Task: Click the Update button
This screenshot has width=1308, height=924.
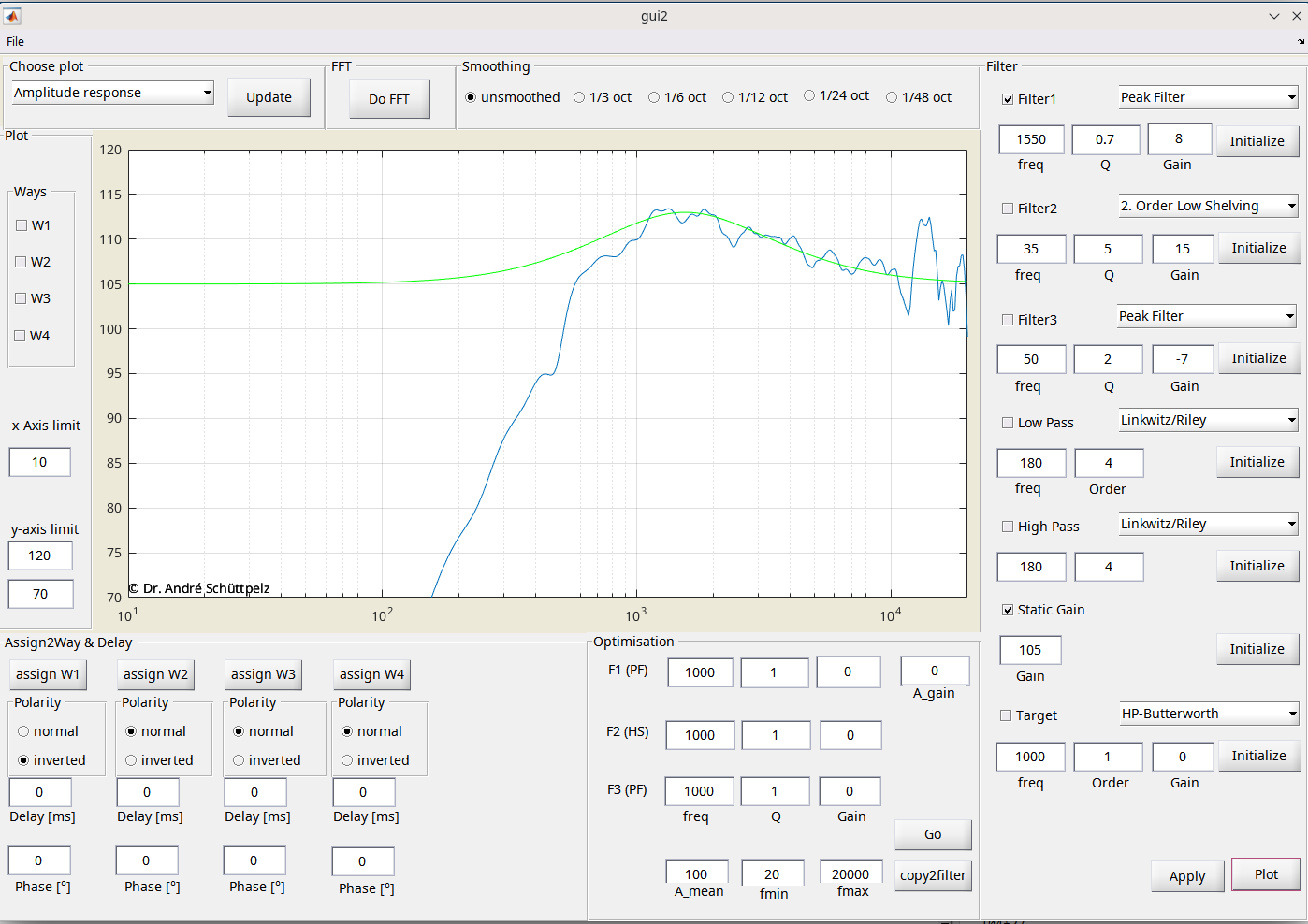Action: tap(269, 97)
